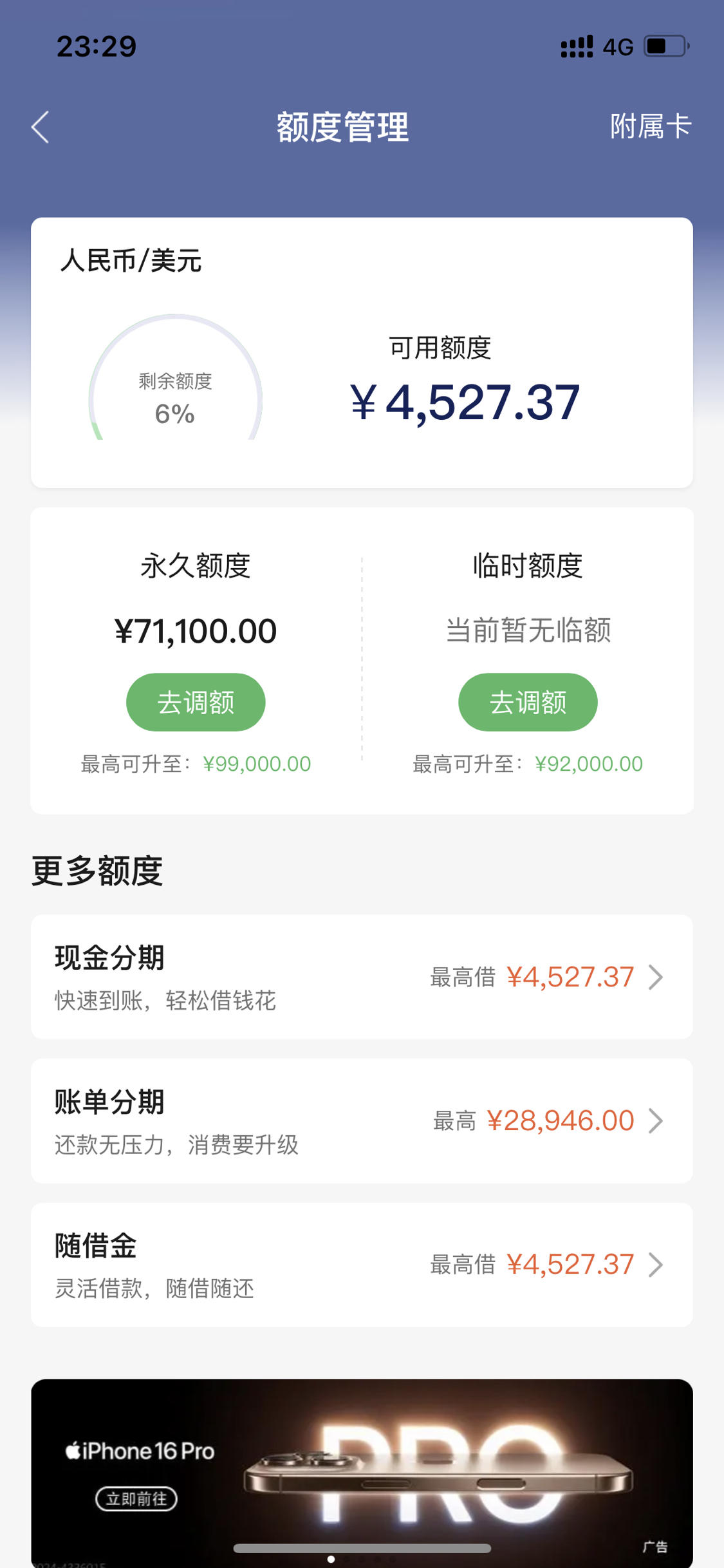Tap 立即前往 on iPhone ad
The image size is (724, 1568).
pyautogui.click(x=136, y=1498)
